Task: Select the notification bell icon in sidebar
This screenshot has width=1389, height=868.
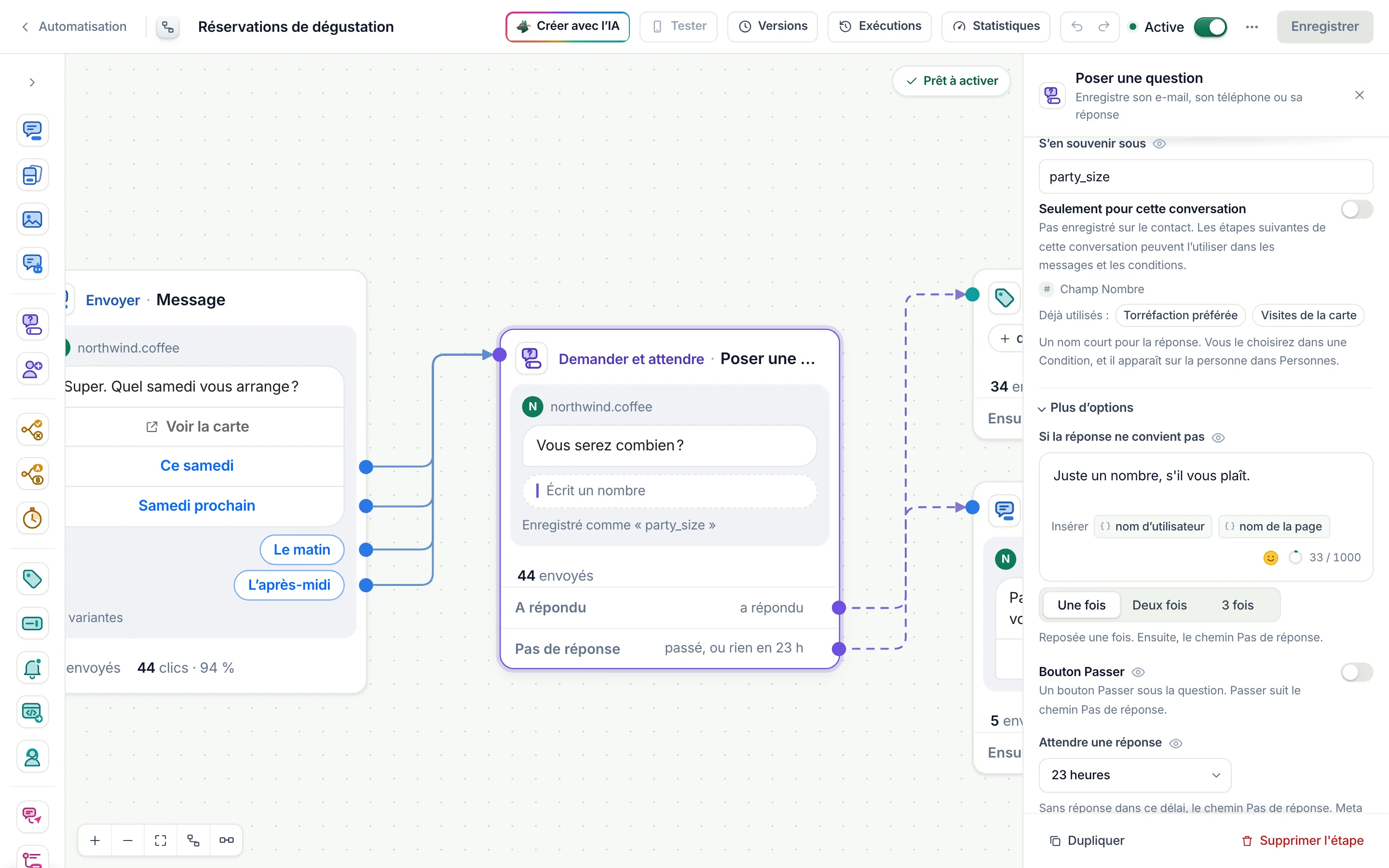Action: pos(32,668)
